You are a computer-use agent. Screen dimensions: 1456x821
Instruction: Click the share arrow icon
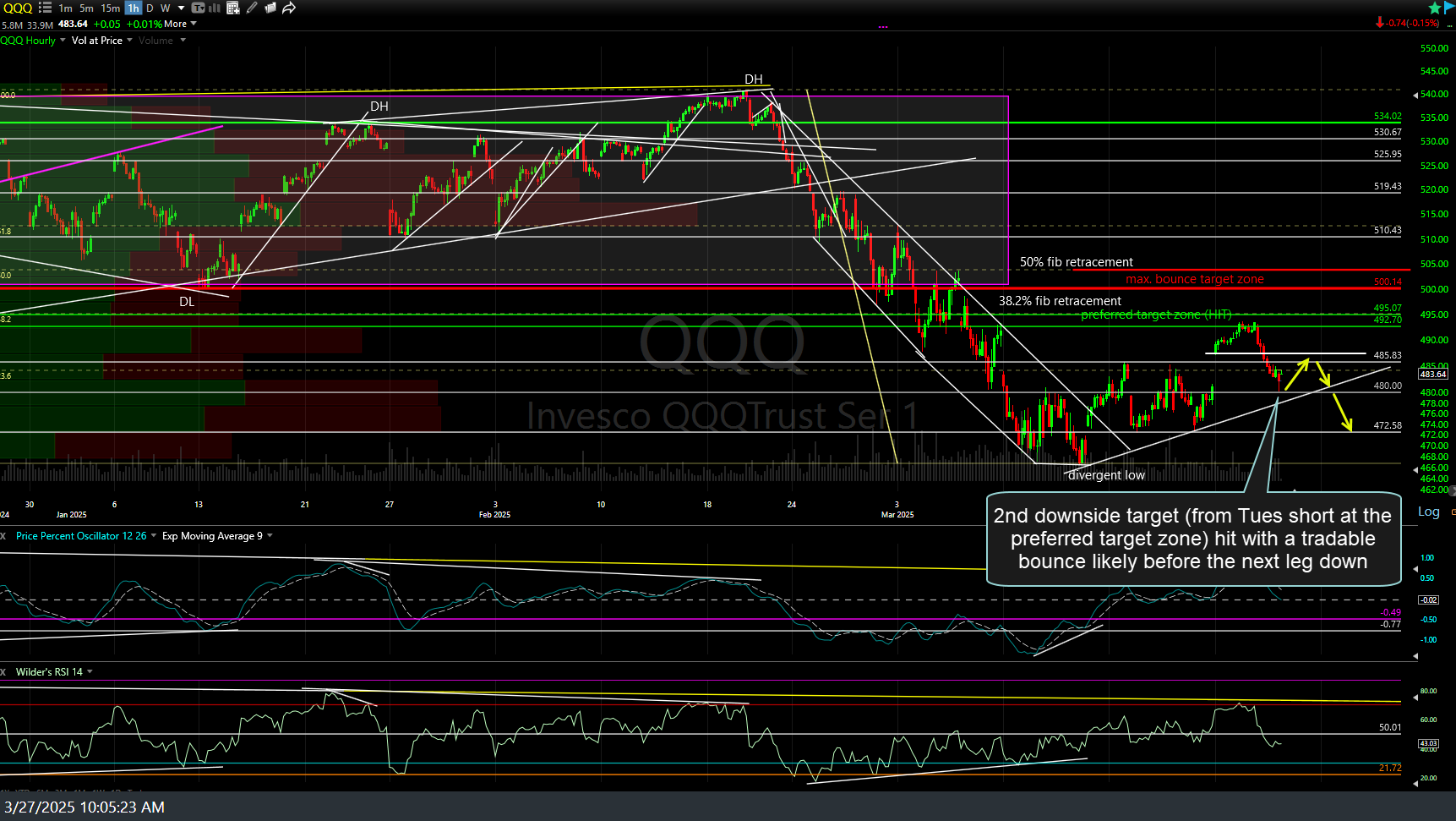(289, 8)
